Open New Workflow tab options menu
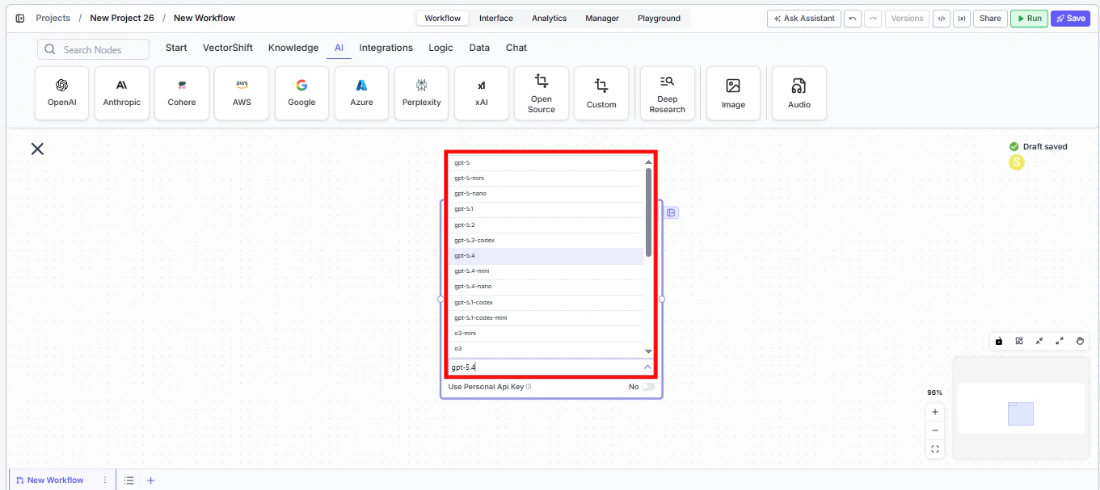 coord(105,480)
